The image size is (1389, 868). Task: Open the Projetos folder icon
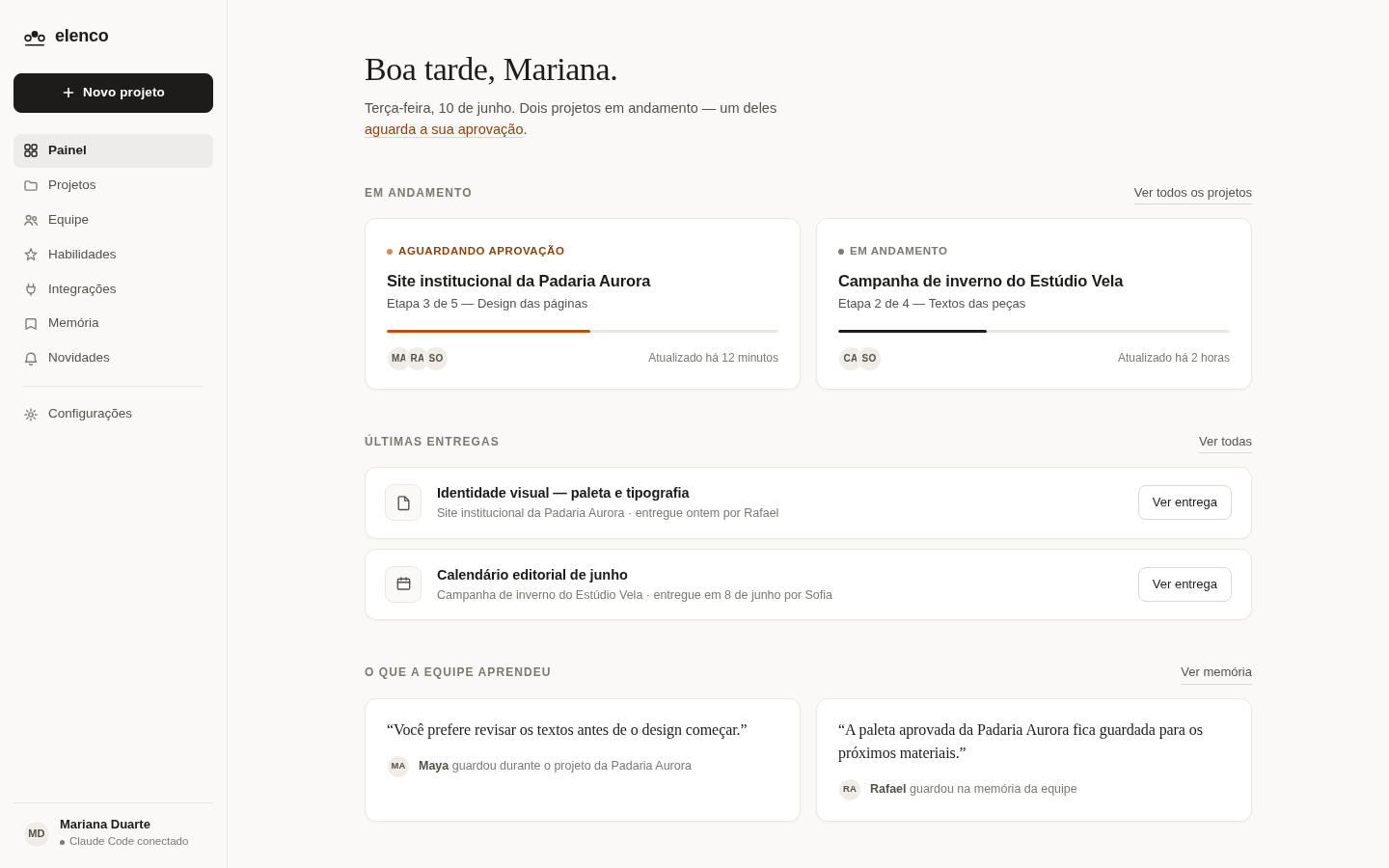coord(31,185)
